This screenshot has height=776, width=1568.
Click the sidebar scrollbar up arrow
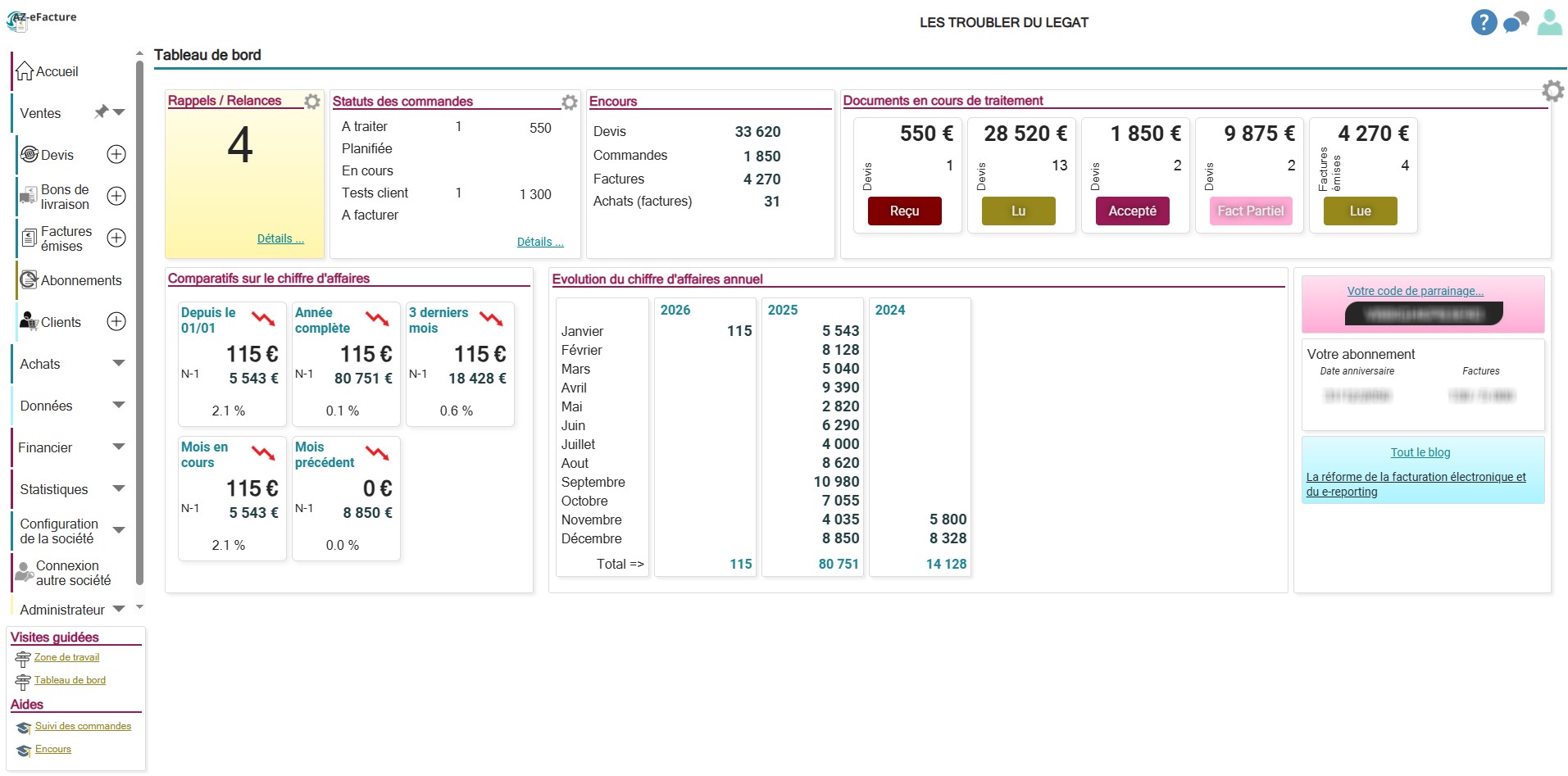139,52
